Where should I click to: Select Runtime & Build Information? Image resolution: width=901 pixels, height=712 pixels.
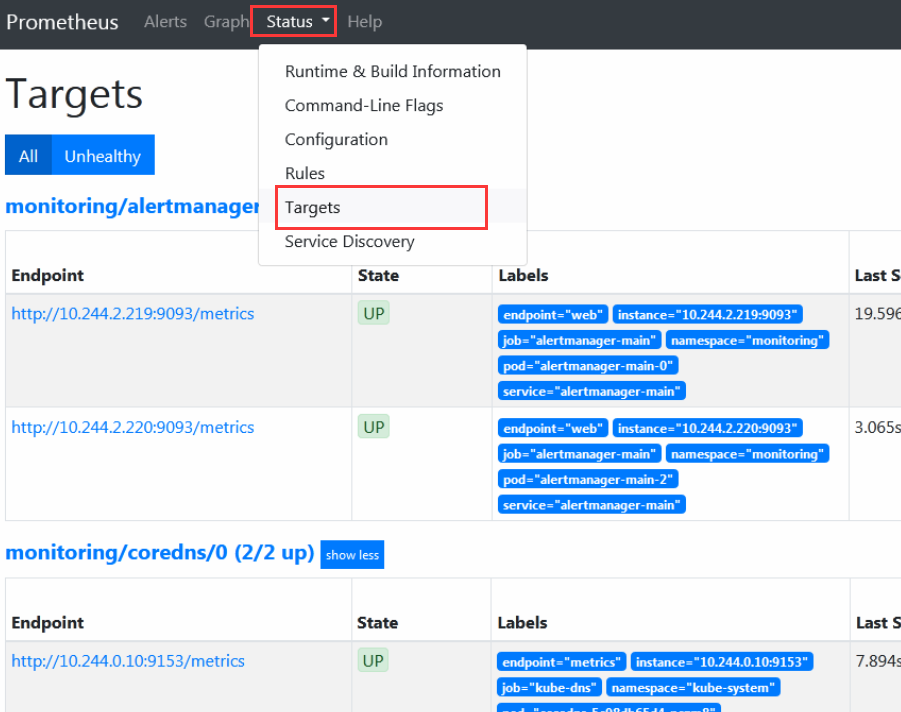coord(392,71)
